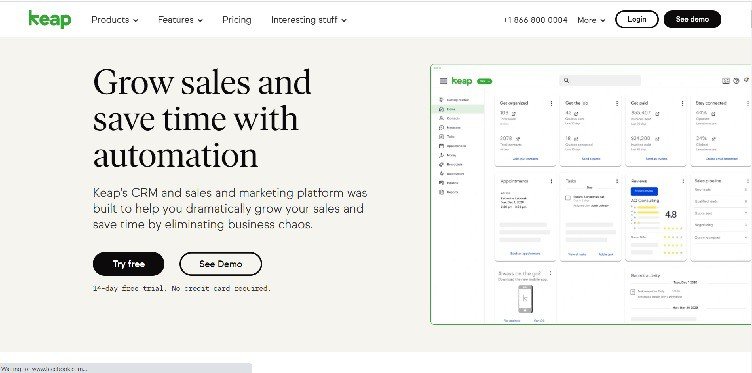Click the Login button

click(636, 19)
